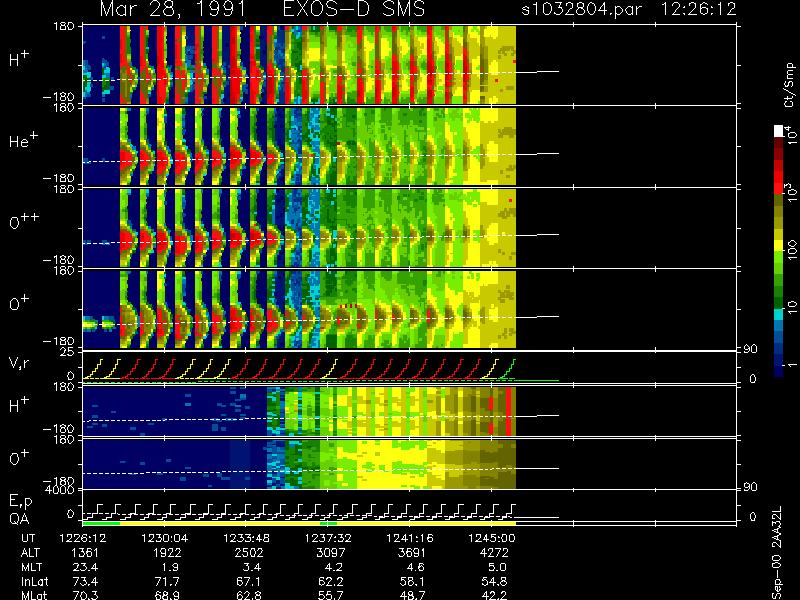Click the InLat value "54.8"
Viewport: 800px width, 600px height.
point(494,581)
